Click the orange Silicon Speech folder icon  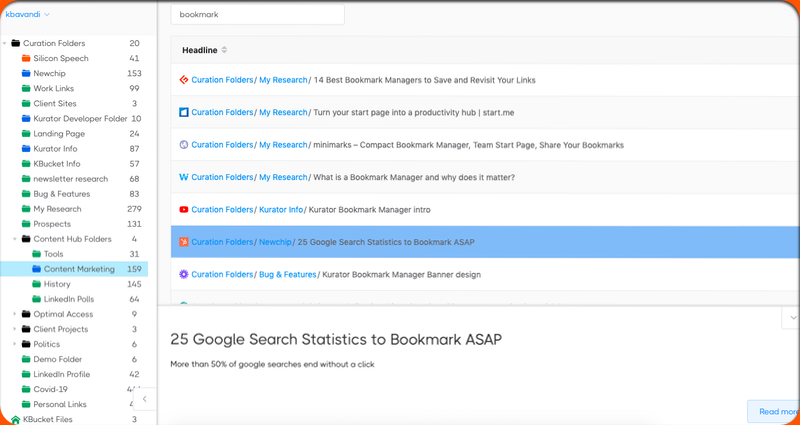tap(26, 58)
